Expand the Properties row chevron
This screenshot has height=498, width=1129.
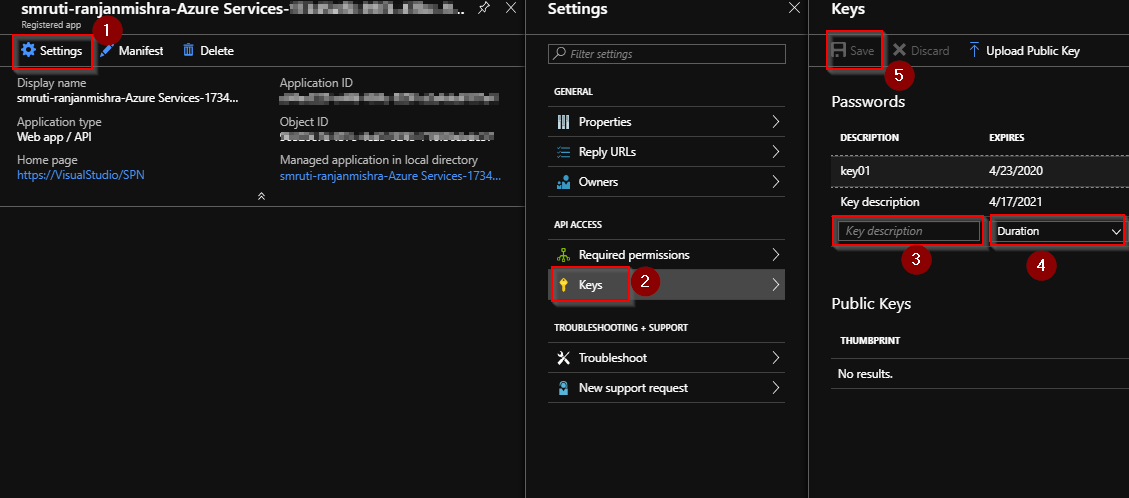775,122
